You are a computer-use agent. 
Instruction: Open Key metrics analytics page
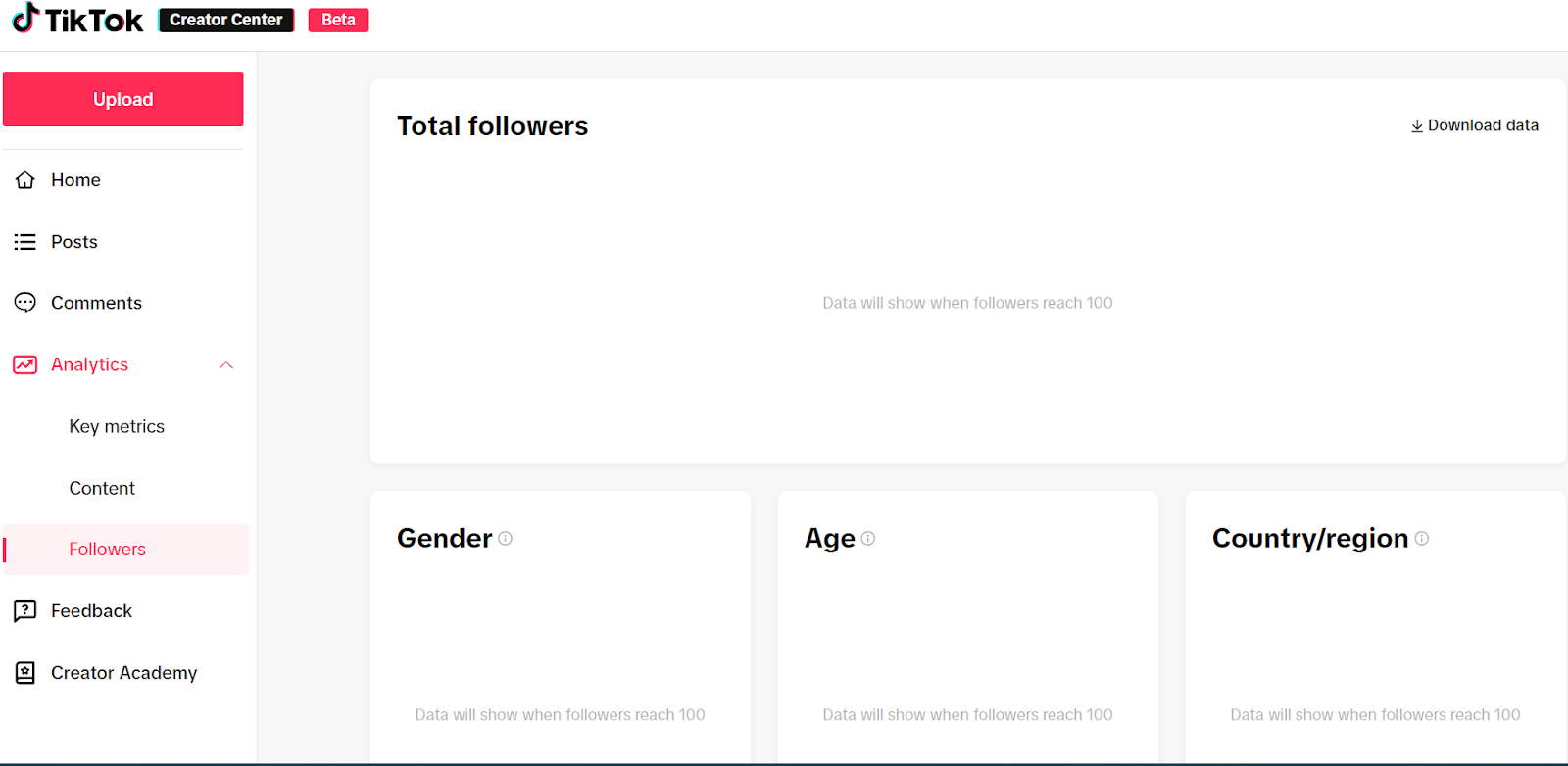click(117, 426)
